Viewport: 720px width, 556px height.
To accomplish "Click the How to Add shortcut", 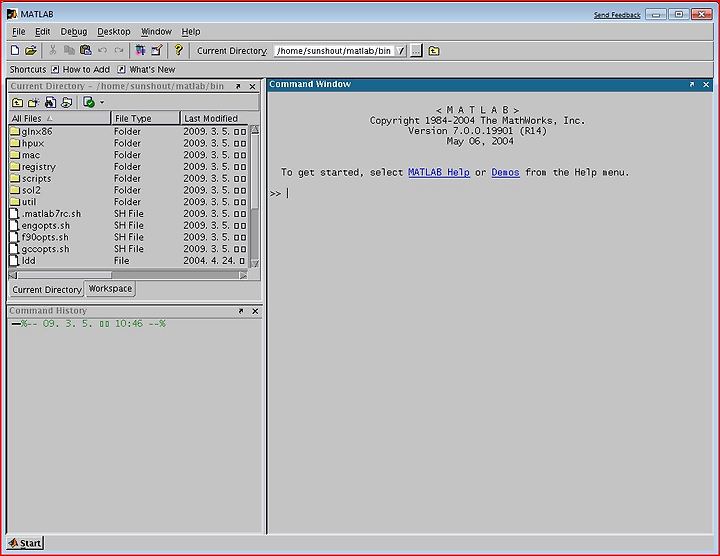I will [x=80, y=69].
